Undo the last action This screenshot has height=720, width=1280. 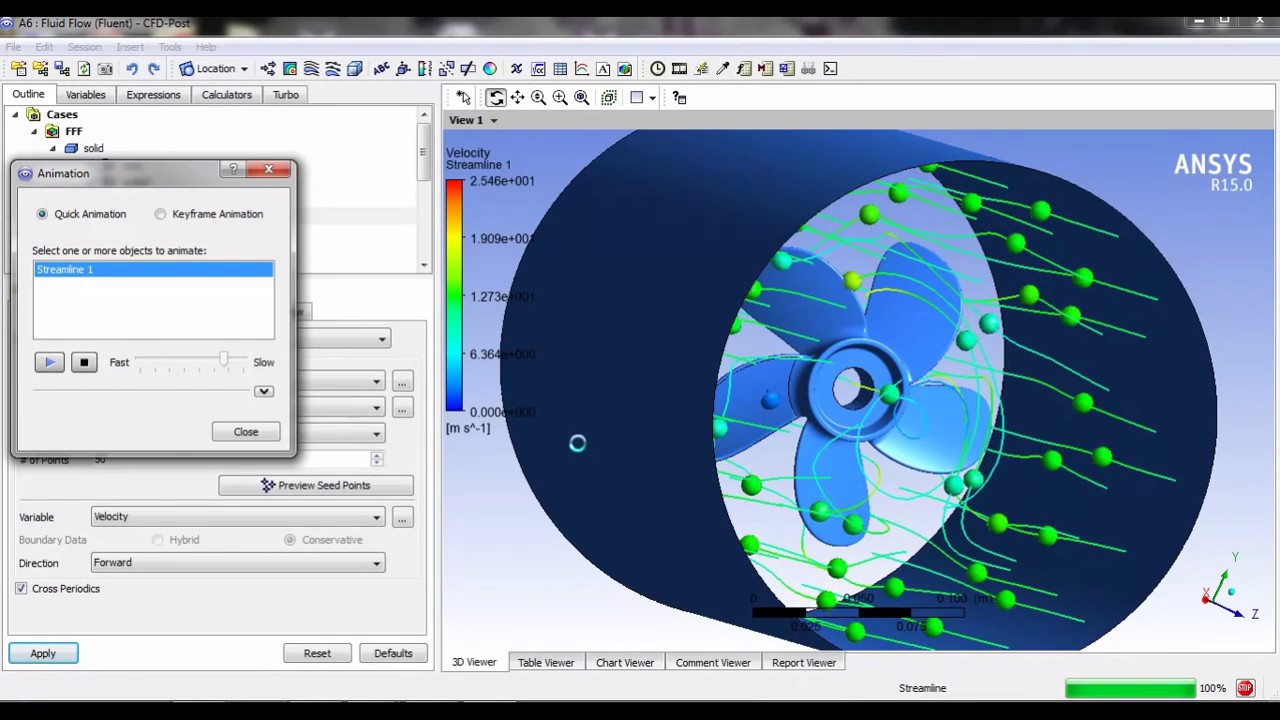(132, 69)
